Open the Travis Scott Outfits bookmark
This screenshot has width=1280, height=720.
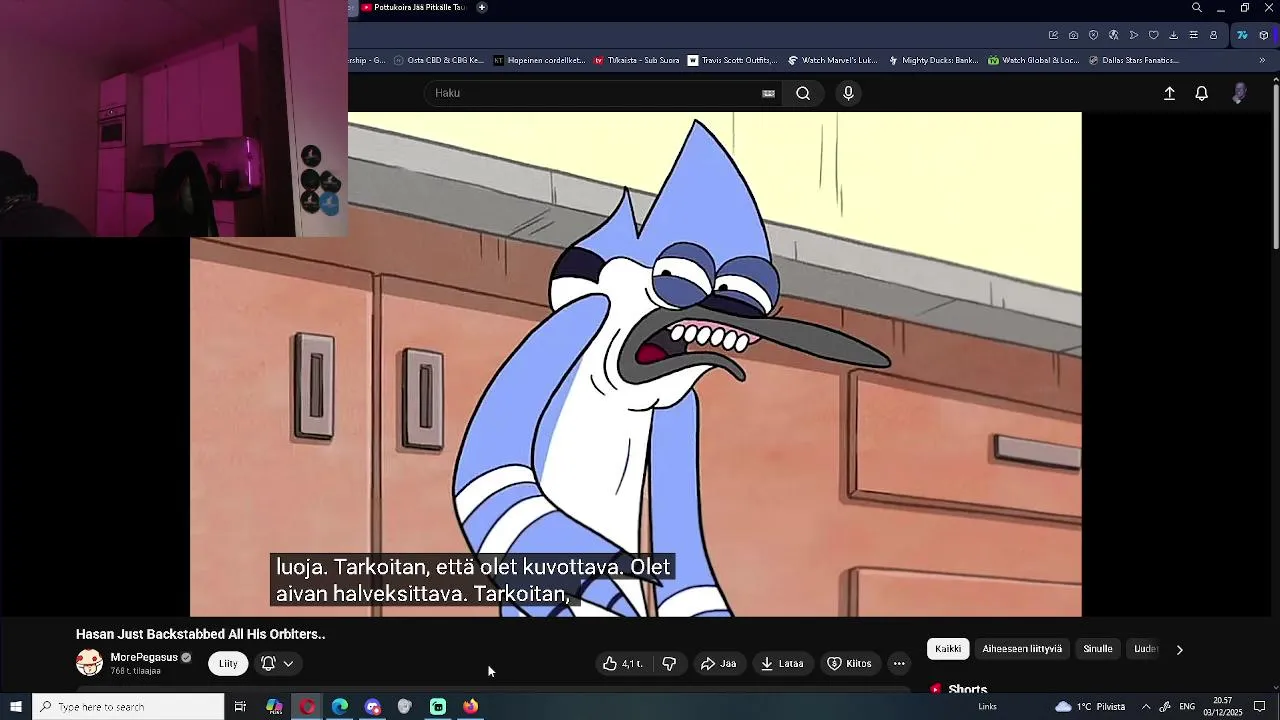(733, 60)
